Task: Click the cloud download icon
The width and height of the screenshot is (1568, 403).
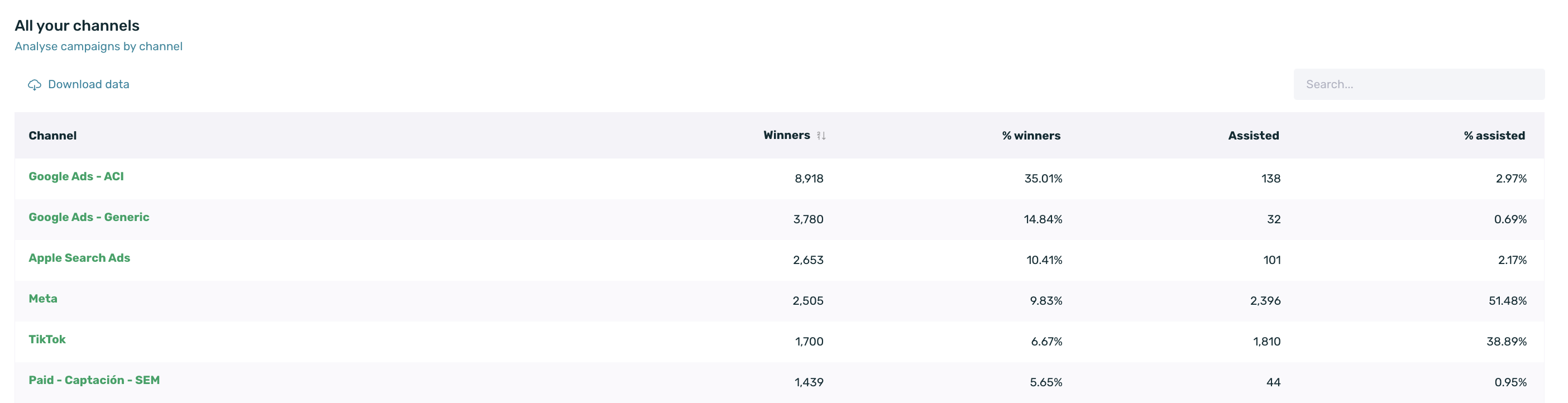Action: pyautogui.click(x=34, y=85)
